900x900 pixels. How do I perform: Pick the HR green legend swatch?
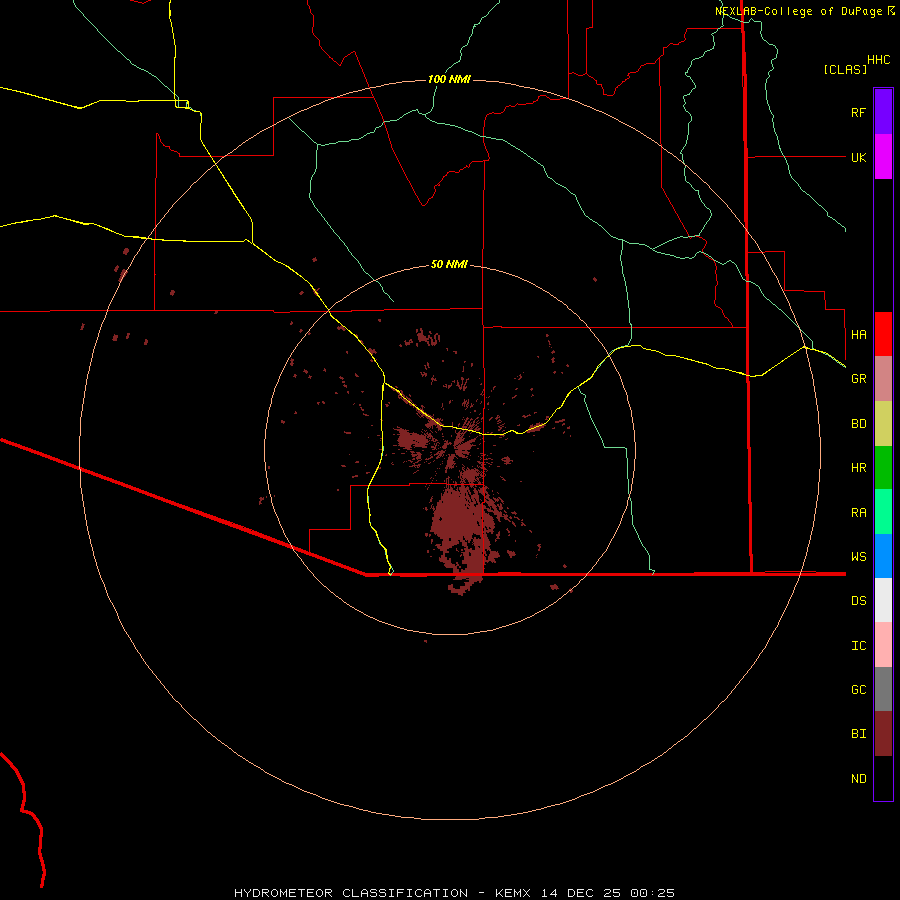pos(883,468)
